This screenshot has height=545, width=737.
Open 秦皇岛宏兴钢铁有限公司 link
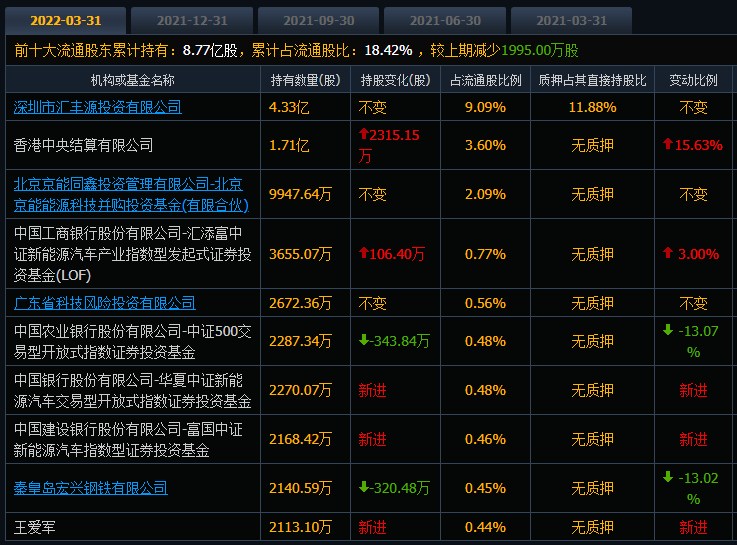[91, 488]
